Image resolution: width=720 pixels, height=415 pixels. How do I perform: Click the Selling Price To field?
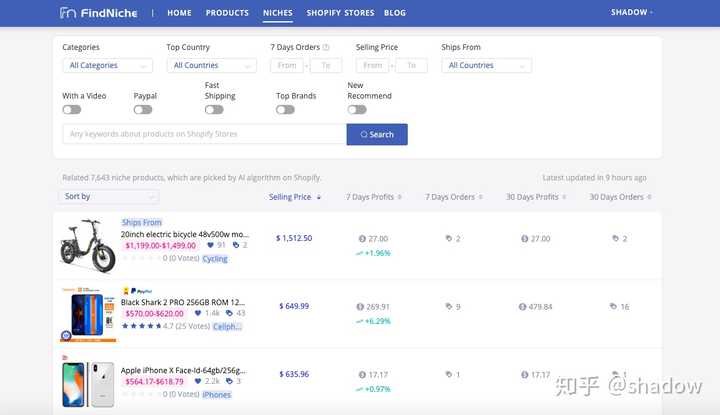411,66
